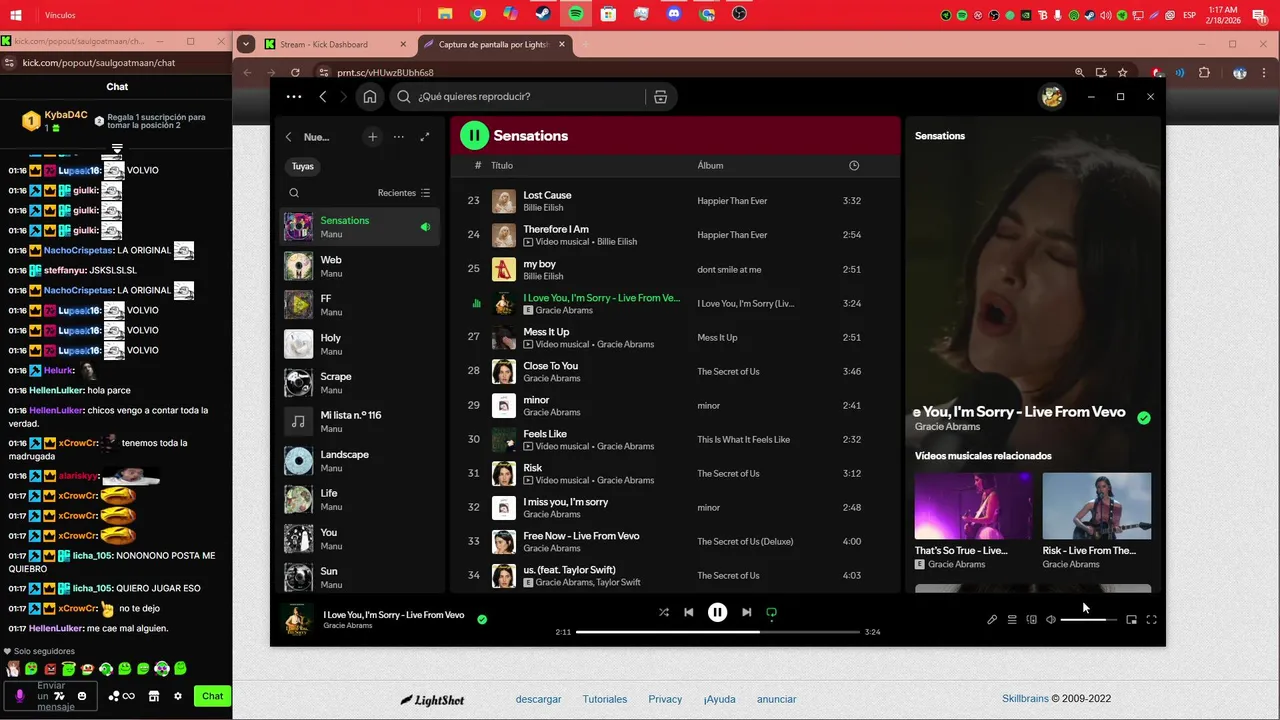The height and width of the screenshot is (720, 1280).
Task: Open the play queue
Action: [x=1012, y=620]
